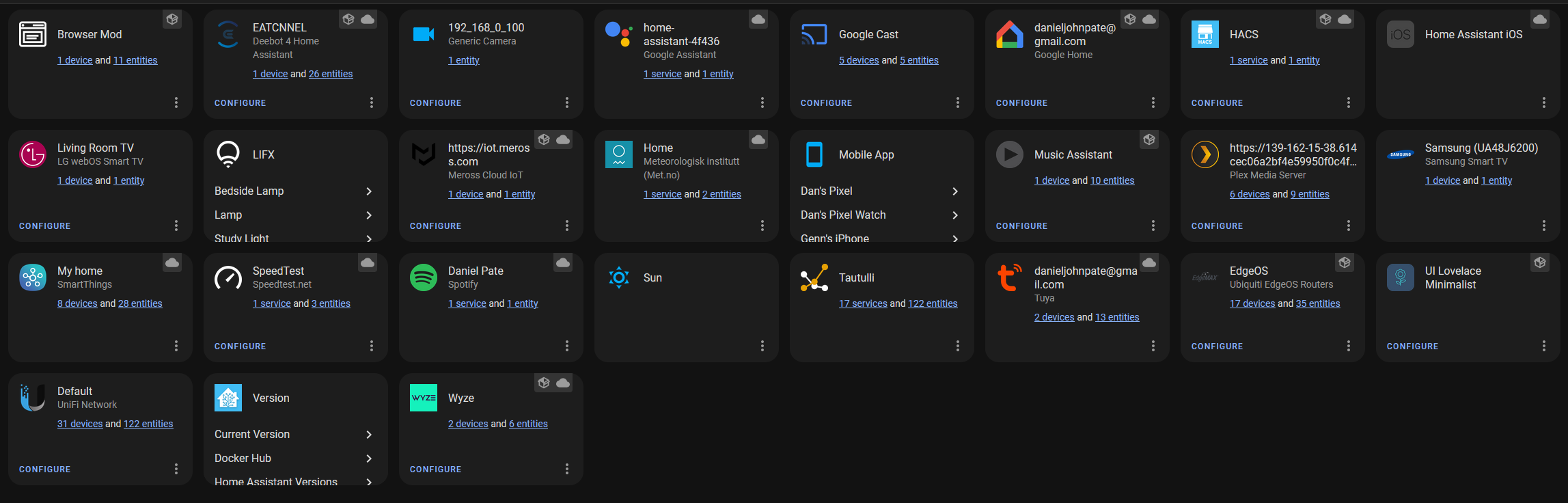
Task: Configure the Wyze integration
Action: 436,470
